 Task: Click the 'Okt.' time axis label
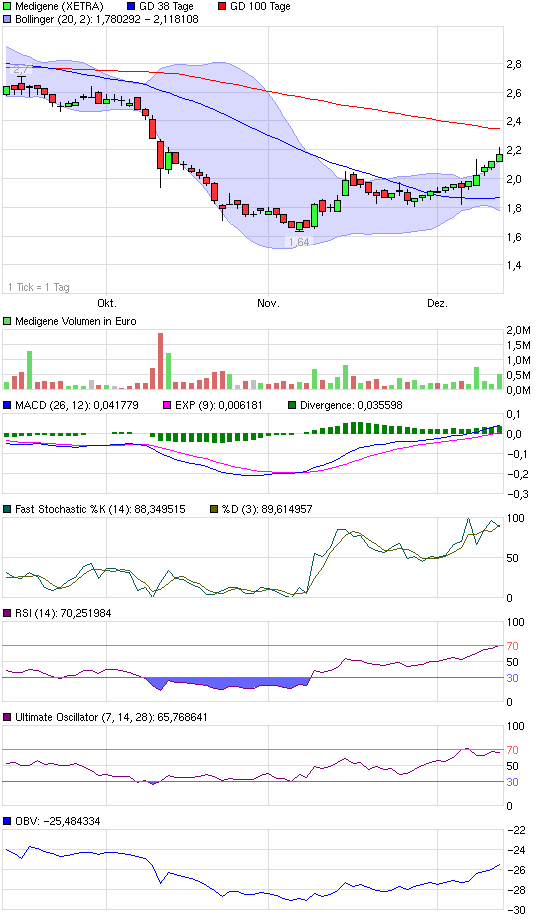(107, 303)
